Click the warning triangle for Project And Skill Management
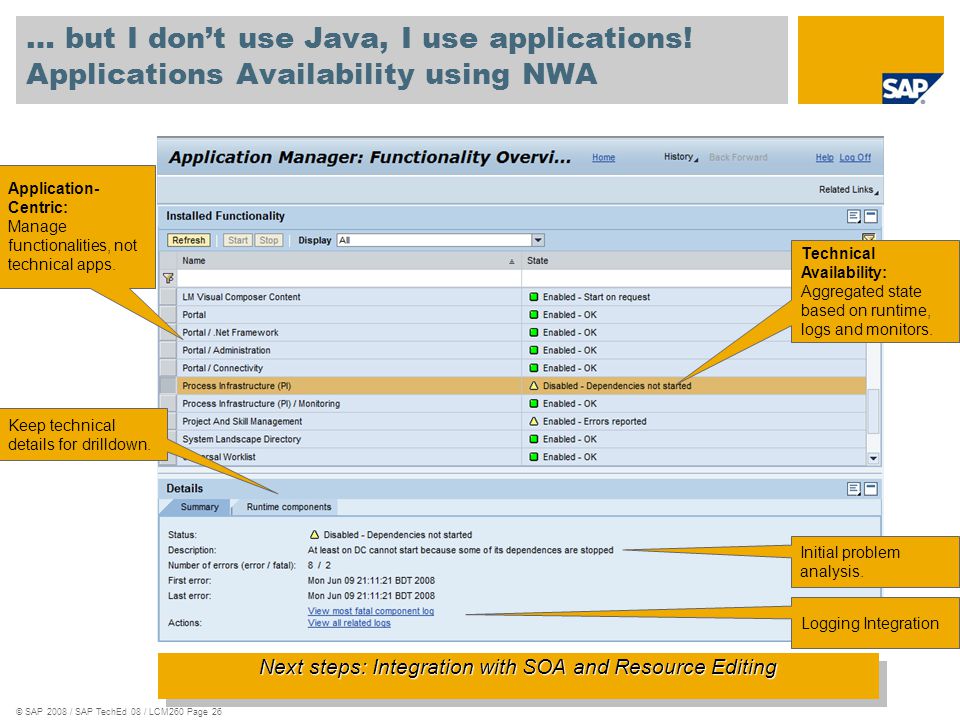 coord(534,421)
